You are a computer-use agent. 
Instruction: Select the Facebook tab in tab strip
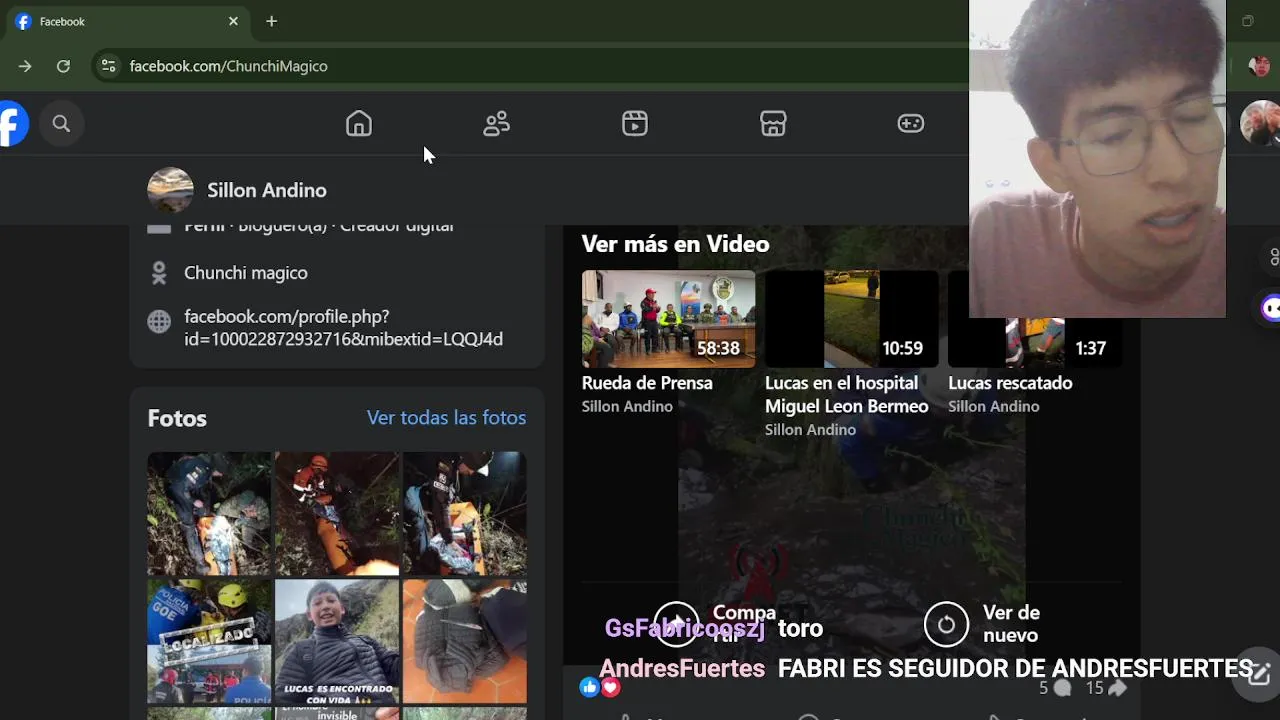(128, 21)
